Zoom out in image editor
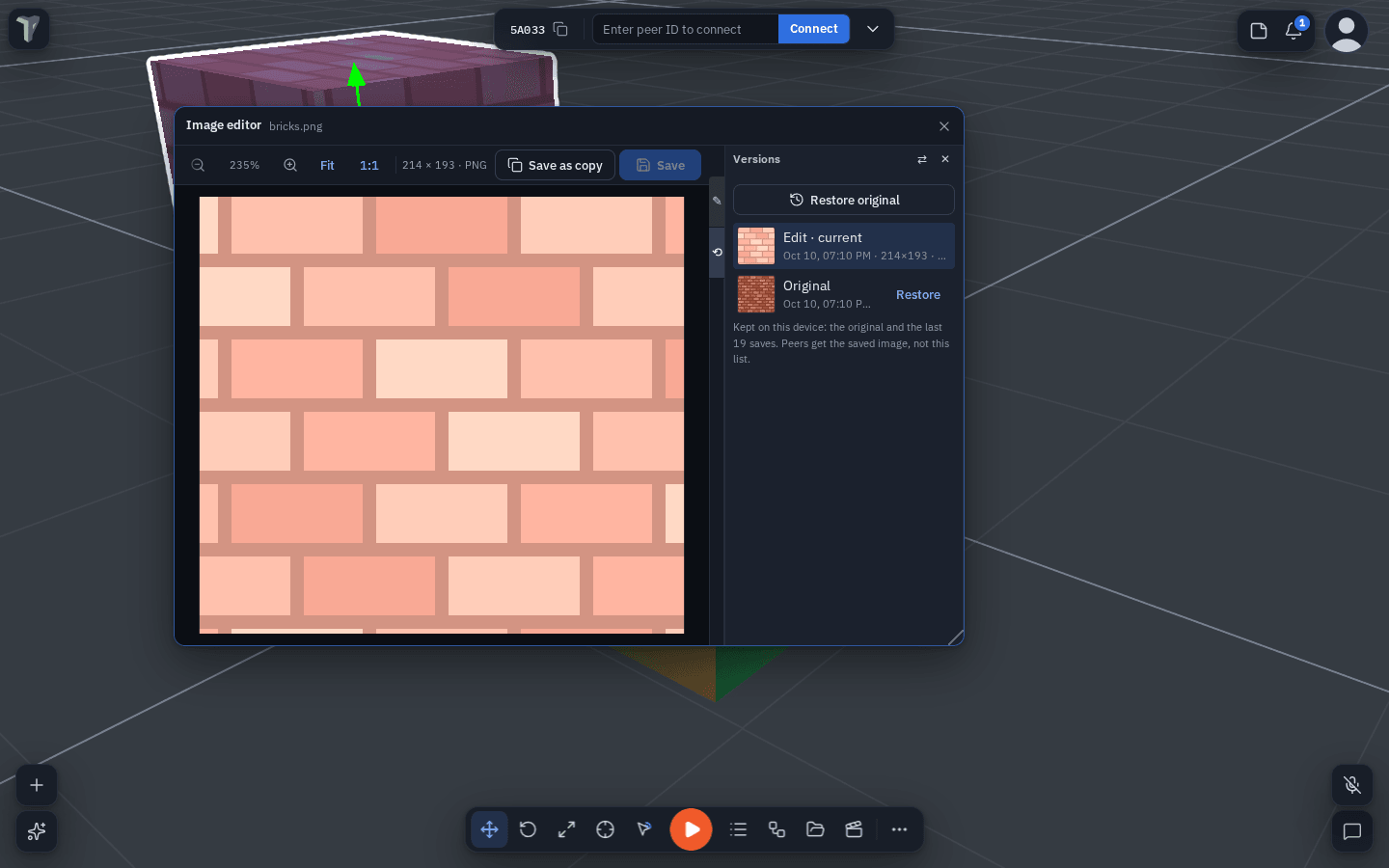Screen dimensions: 1389x868 198,165
